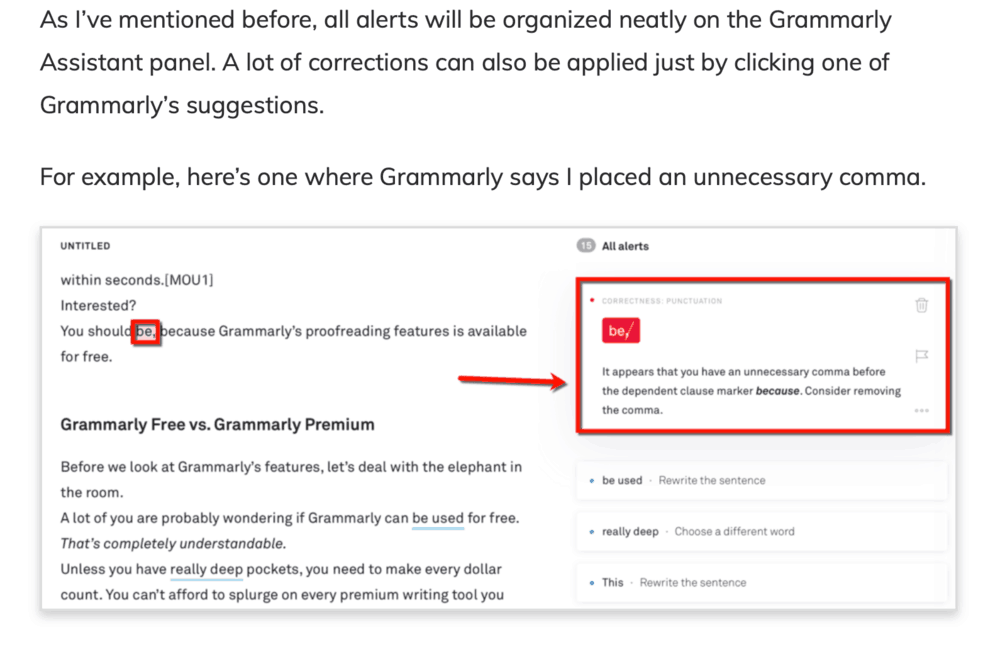Click the "Grammarly Free vs. Grammarly Premium" heading
Image resolution: width=1000 pixels, height=647 pixels.
click(x=217, y=425)
